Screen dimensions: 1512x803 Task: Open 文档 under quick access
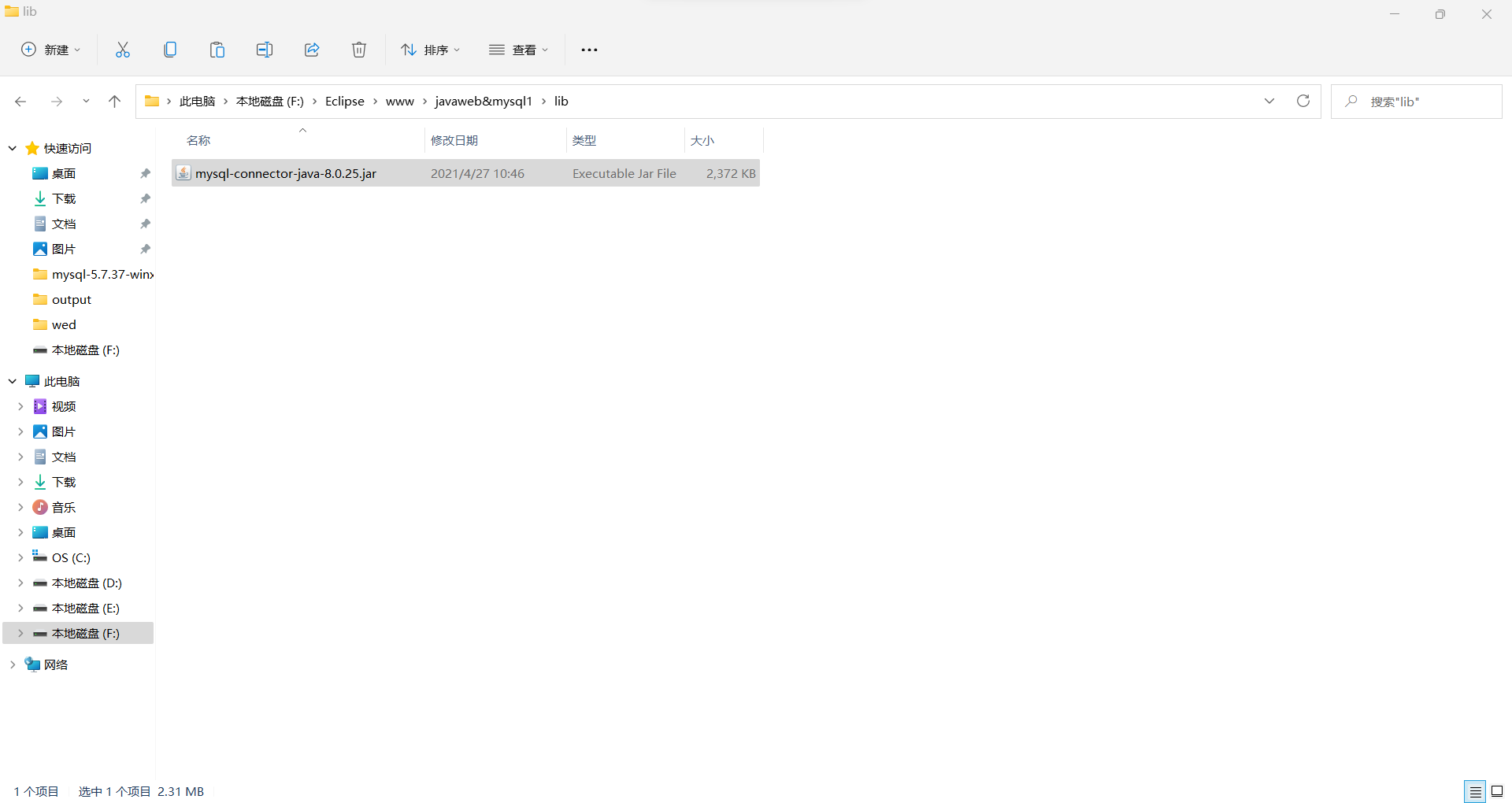[64, 224]
